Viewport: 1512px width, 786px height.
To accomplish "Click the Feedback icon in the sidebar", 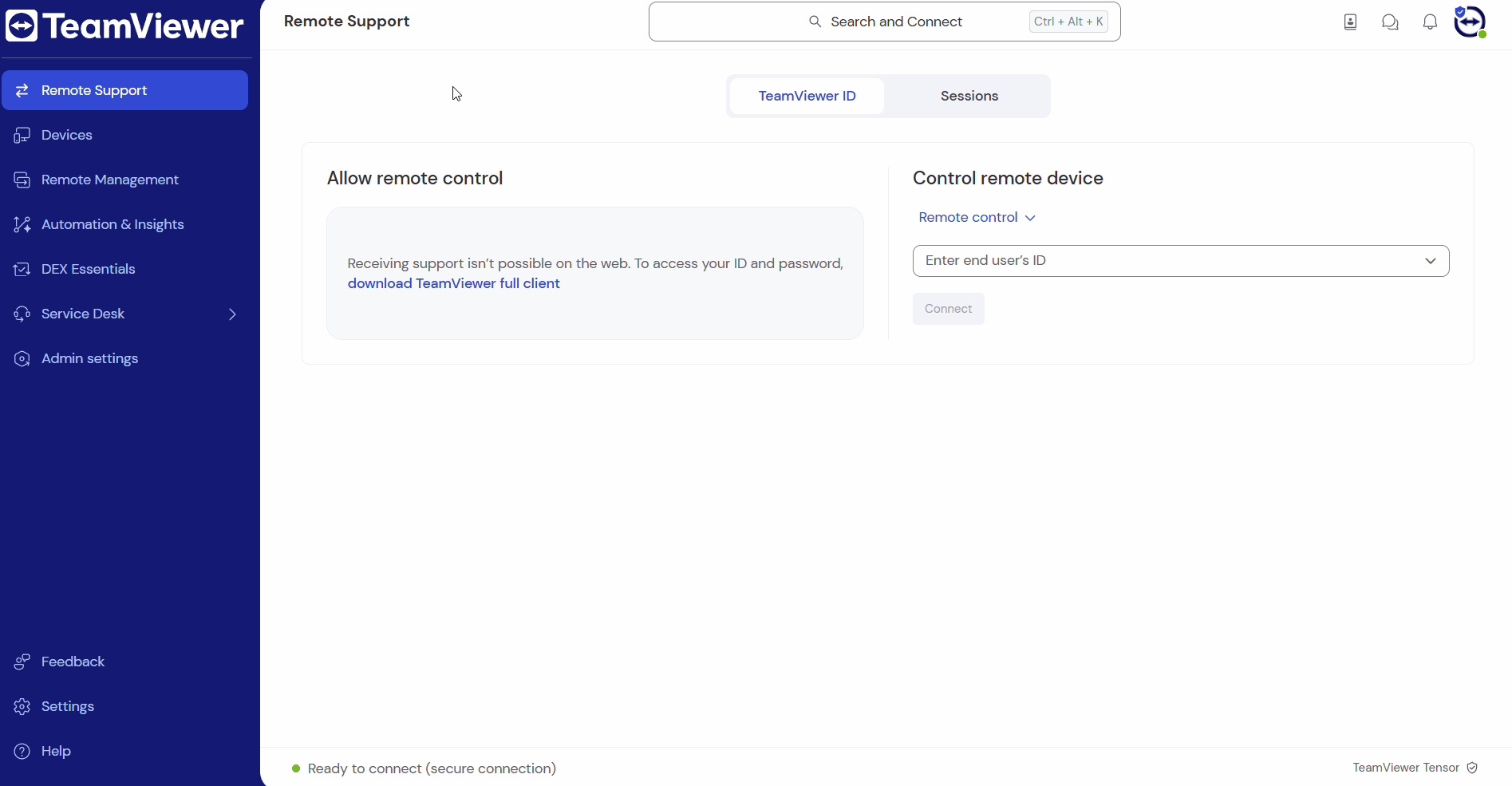I will click(22, 662).
